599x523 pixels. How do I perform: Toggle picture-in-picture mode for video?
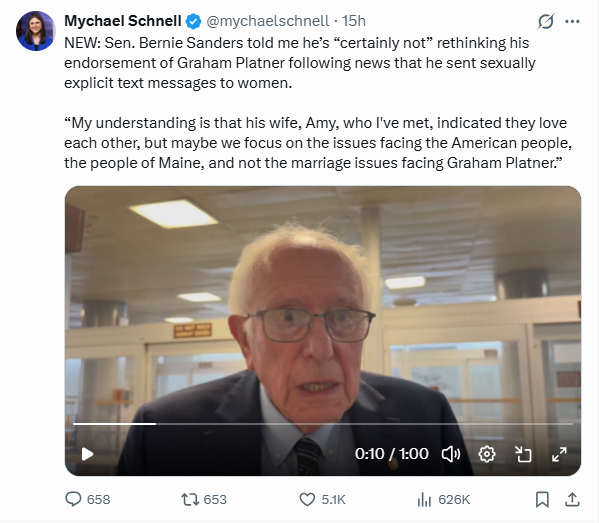(523, 454)
